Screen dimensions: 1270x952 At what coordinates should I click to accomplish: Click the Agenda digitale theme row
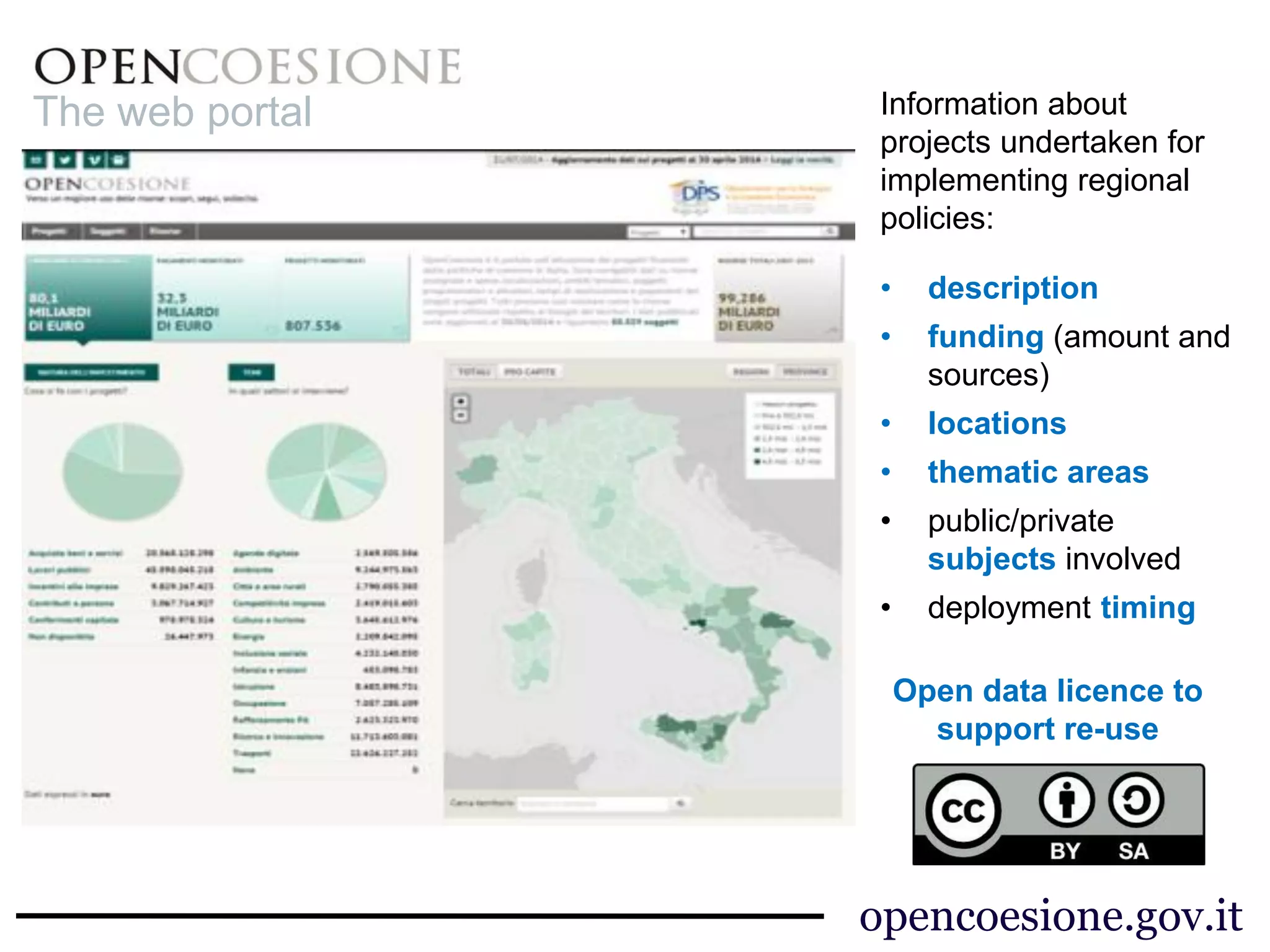click(326, 553)
